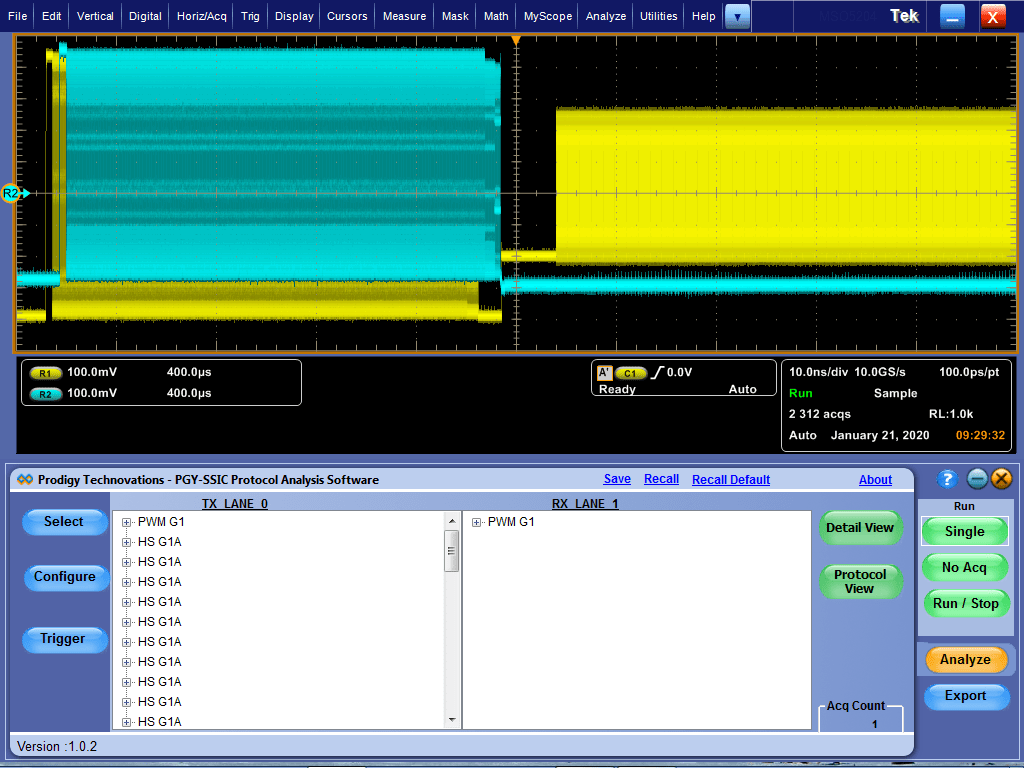Click the Analyze button in the PGY panel
The image size is (1024, 768).
pos(966,659)
